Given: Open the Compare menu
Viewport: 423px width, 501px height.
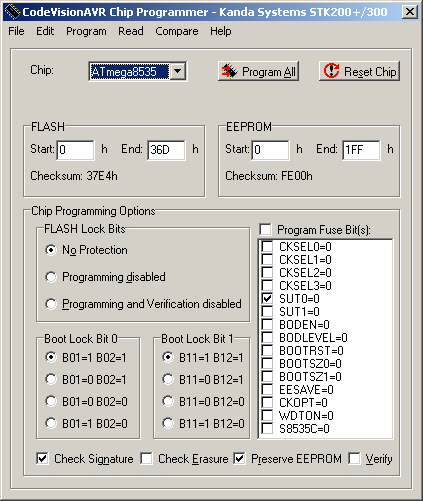Looking at the screenshot, I should coord(177,31).
